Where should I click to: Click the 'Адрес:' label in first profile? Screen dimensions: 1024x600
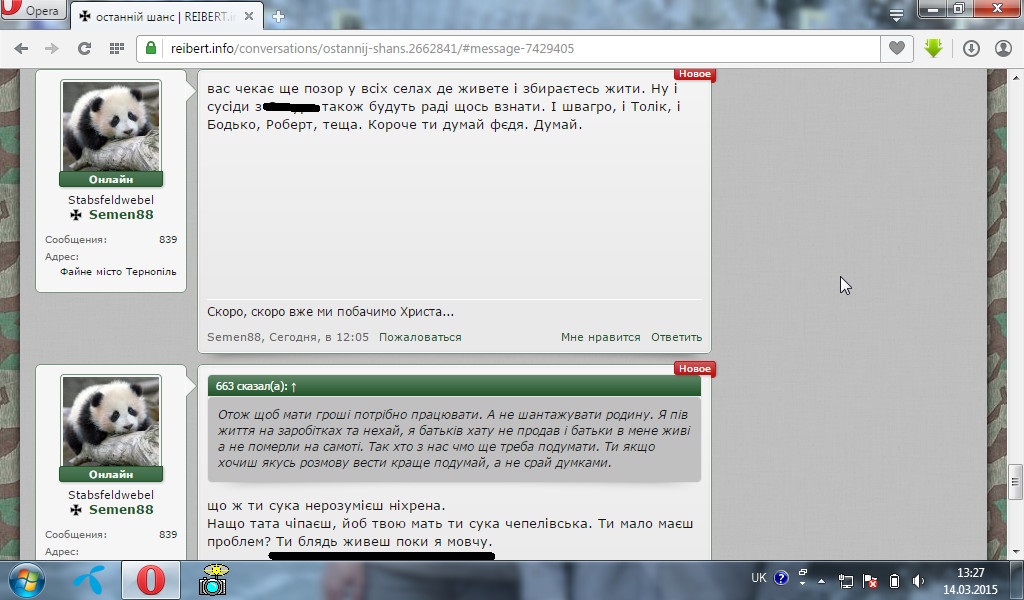62,257
